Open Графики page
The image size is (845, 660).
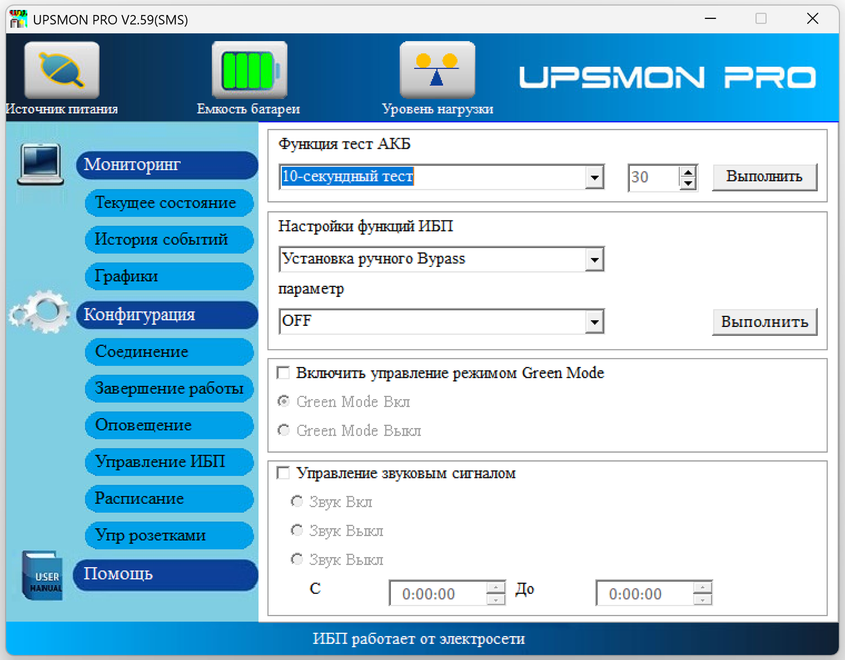[x=169, y=276]
